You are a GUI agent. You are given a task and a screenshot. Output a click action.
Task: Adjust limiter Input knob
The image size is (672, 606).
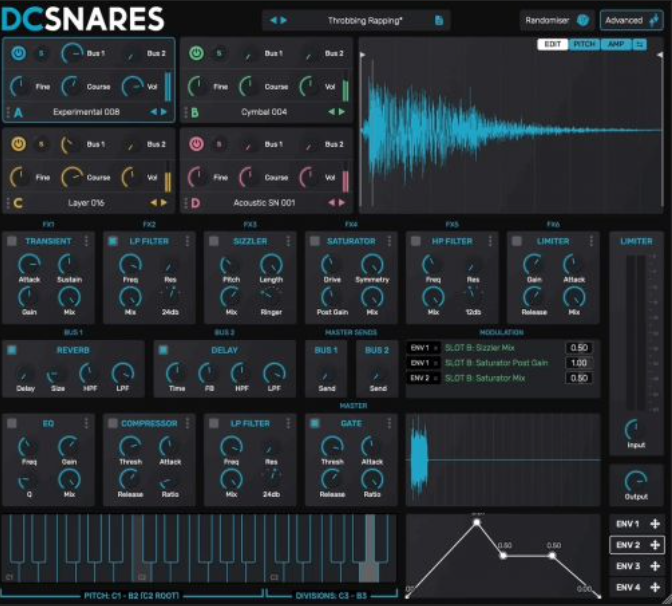[x=636, y=430]
